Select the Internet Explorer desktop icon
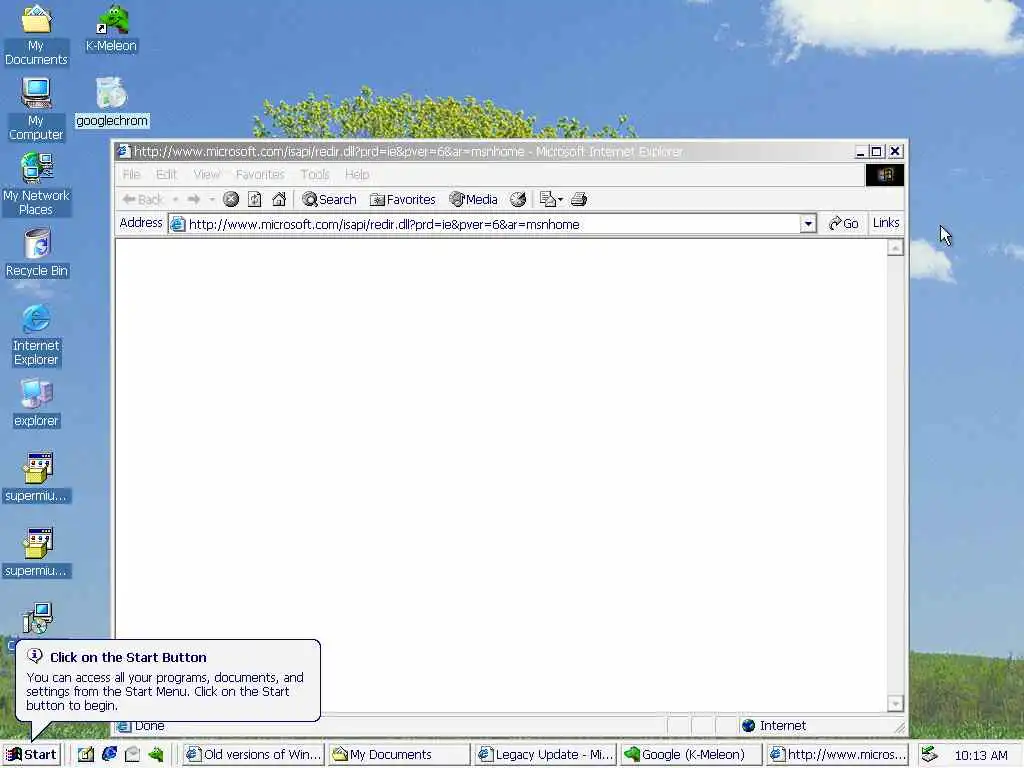The height and width of the screenshot is (768, 1024). pos(36,334)
